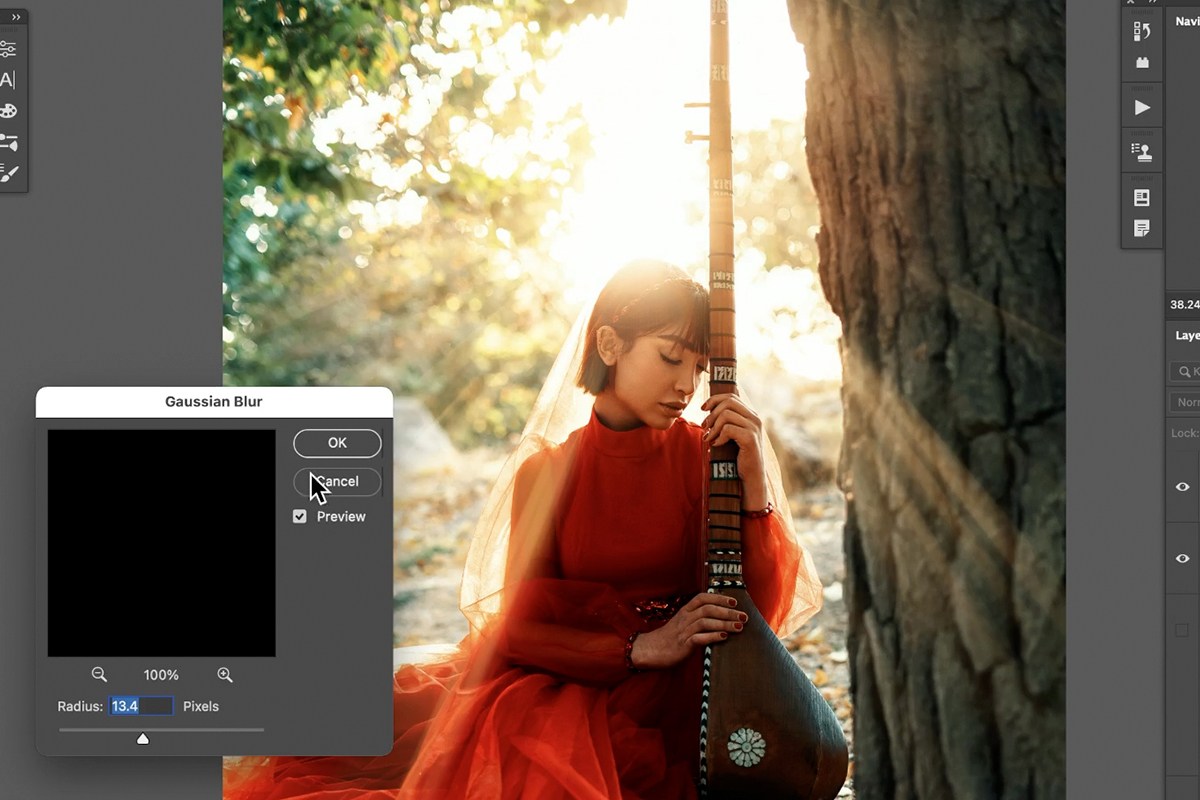Switch to the Navigator panel tab
This screenshot has height=800, width=1200.
click(x=1187, y=21)
